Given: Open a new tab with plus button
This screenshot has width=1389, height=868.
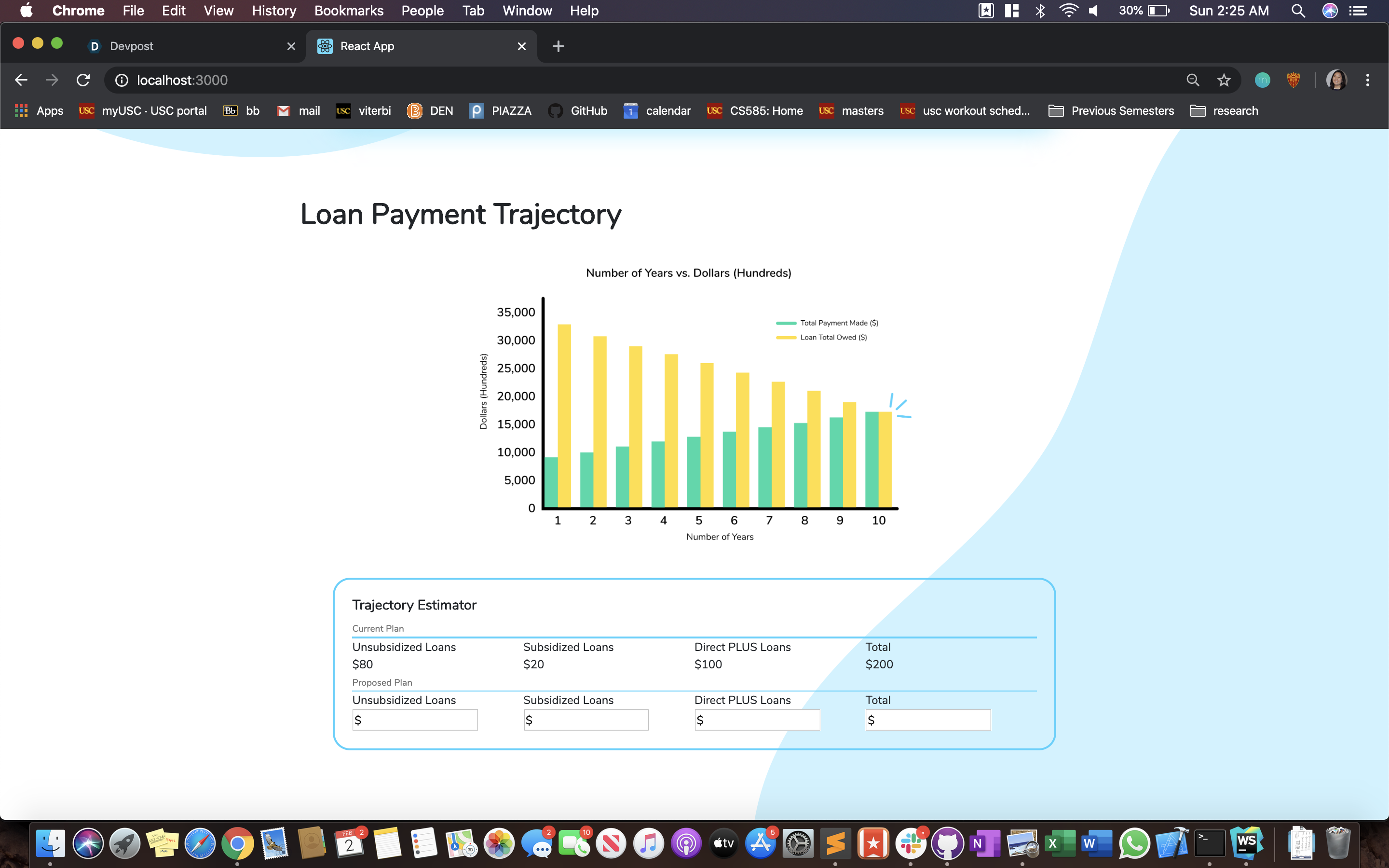Looking at the screenshot, I should coord(558,46).
